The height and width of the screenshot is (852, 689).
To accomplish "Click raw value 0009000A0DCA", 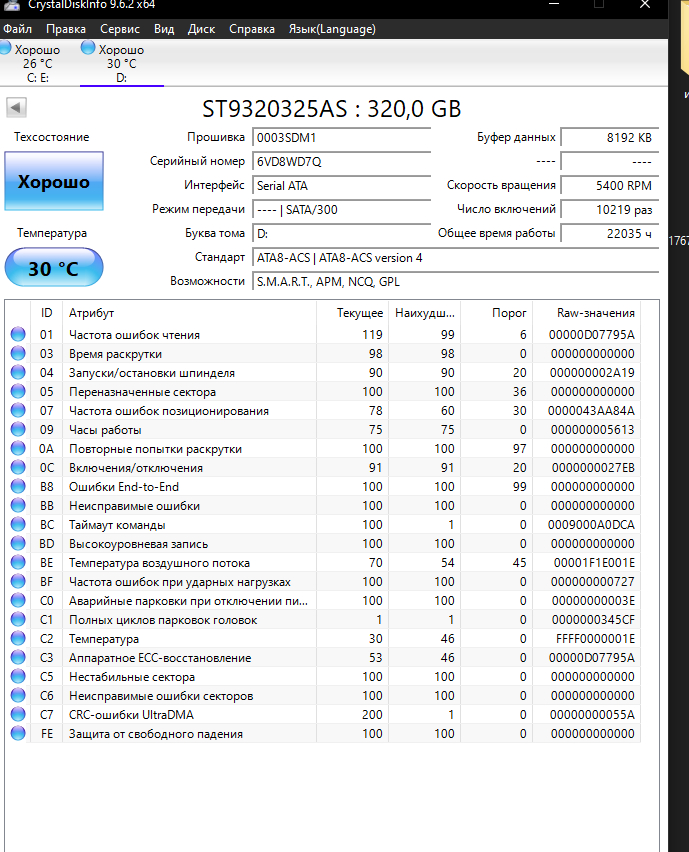I will (x=591, y=524).
